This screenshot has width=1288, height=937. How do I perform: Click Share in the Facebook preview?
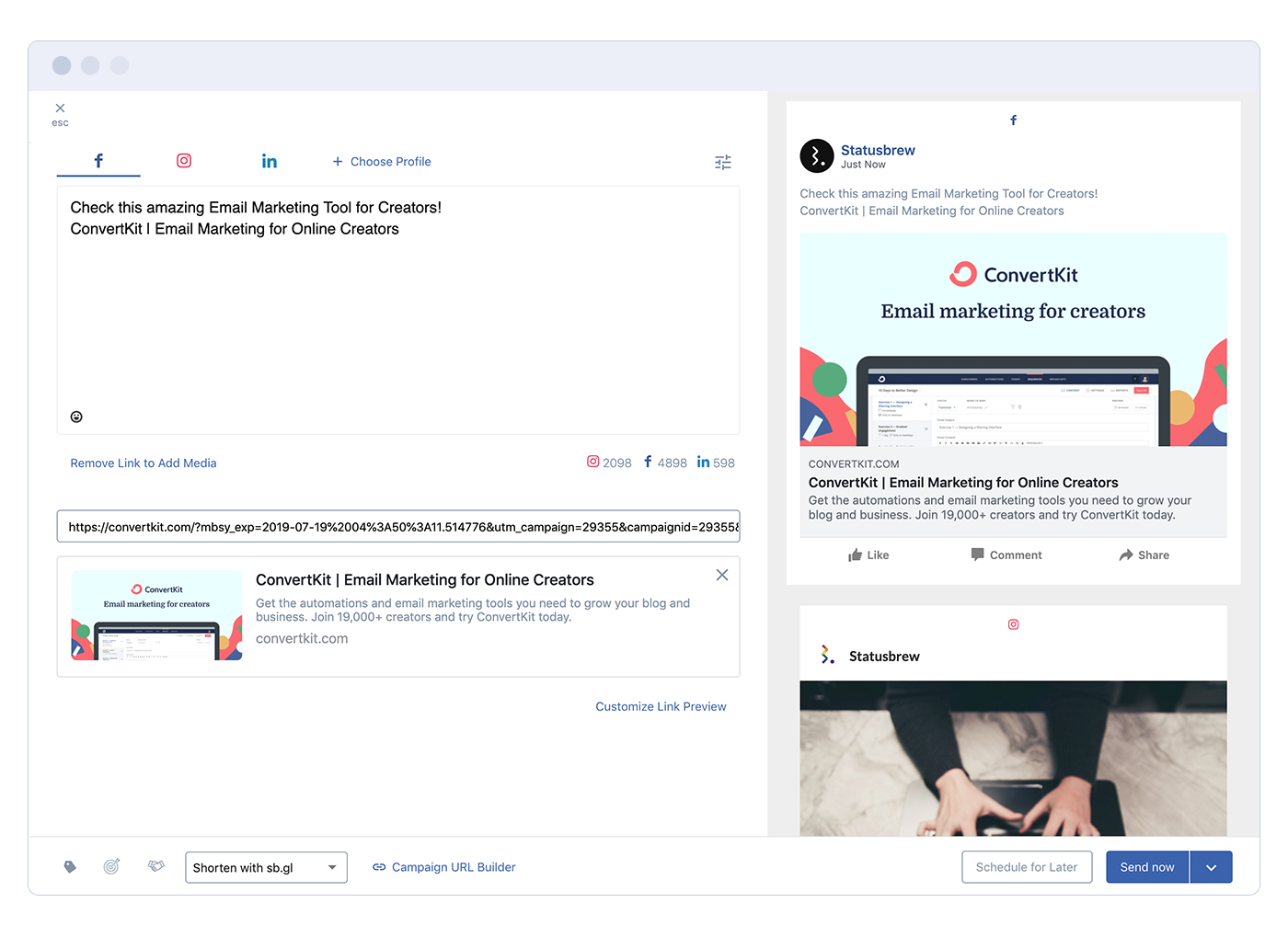coord(1144,555)
